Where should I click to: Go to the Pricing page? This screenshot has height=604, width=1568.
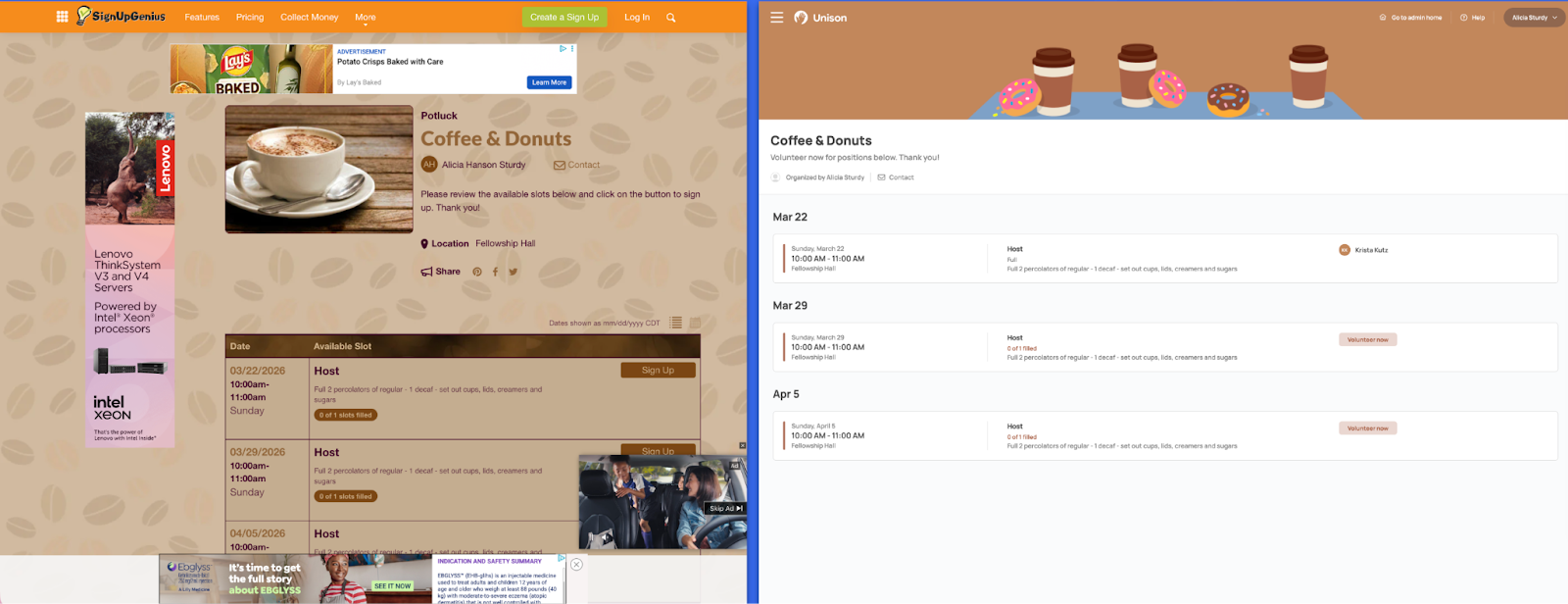coord(250,18)
